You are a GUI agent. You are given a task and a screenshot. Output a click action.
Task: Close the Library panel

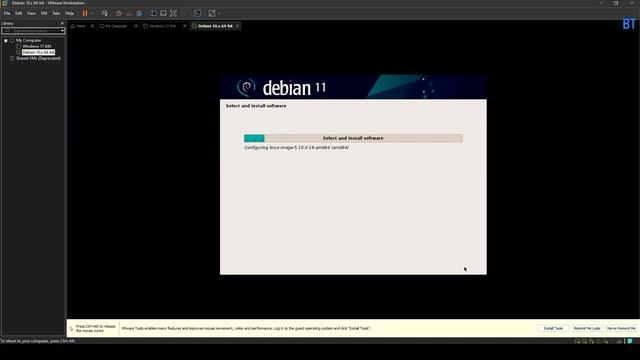62,23
